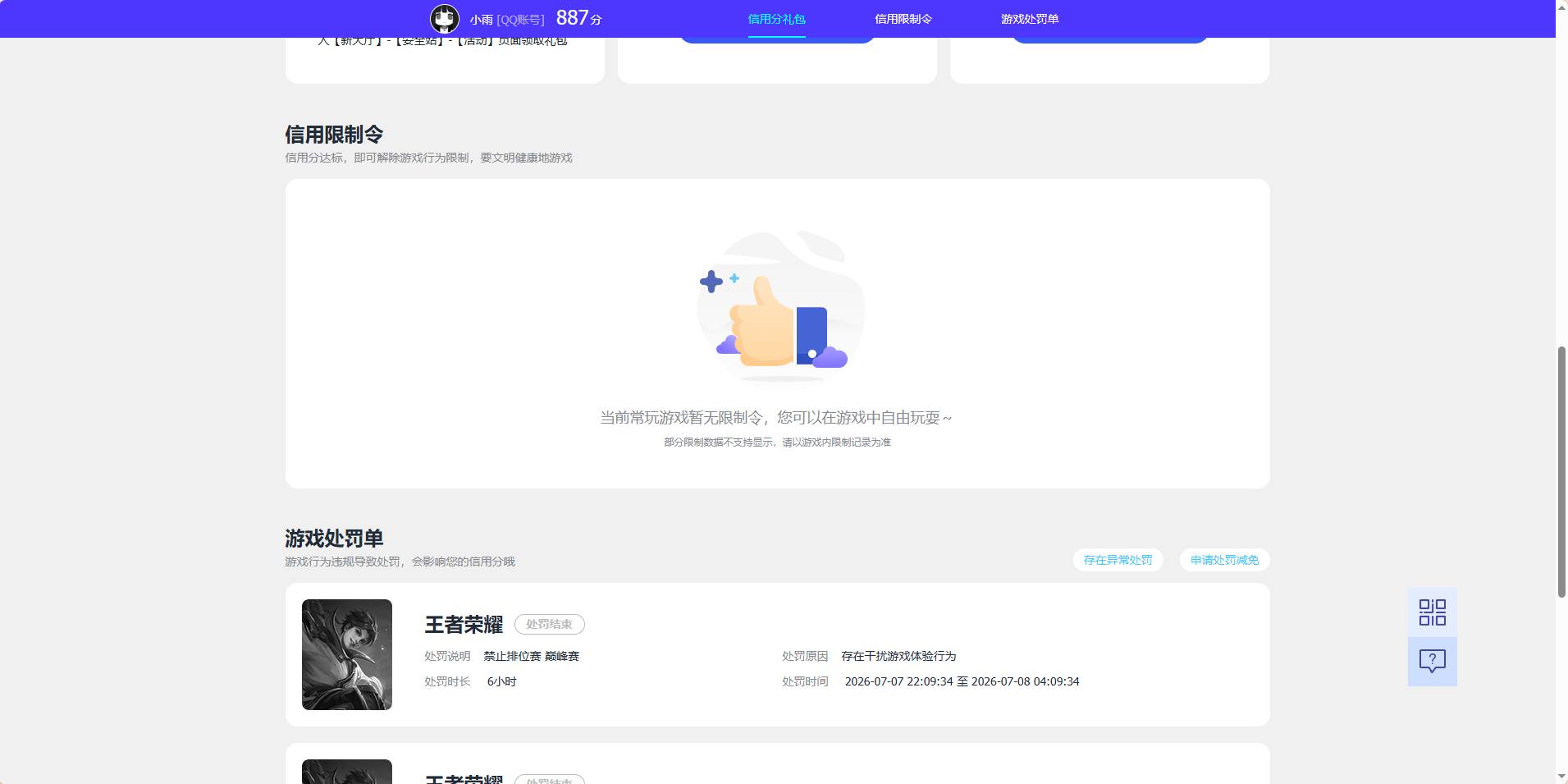This screenshot has width=1568, height=784.
Task: Switch to the 游戏处罚单 tab
Action: [x=1029, y=19]
